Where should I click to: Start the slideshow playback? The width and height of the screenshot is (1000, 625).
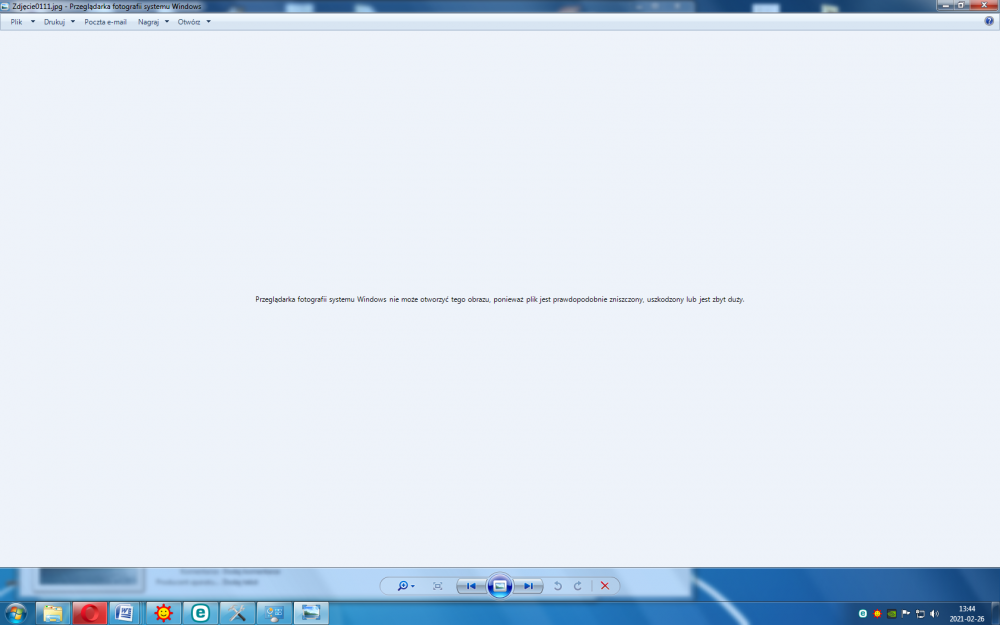click(x=499, y=586)
